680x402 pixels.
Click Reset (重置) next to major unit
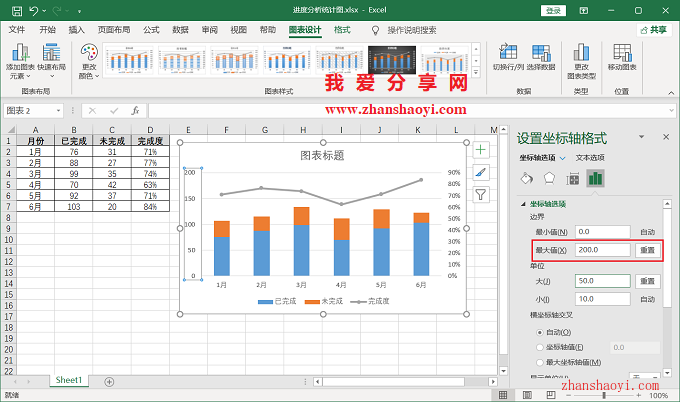pos(647,281)
